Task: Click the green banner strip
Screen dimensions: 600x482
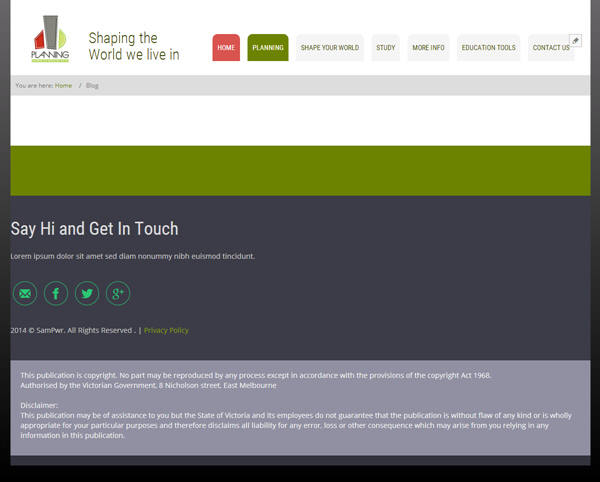Action: point(300,171)
